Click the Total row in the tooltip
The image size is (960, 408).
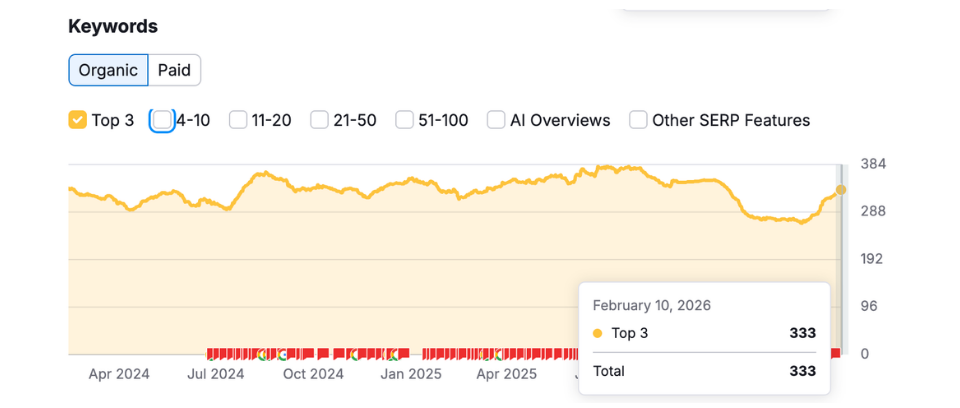(x=704, y=371)
